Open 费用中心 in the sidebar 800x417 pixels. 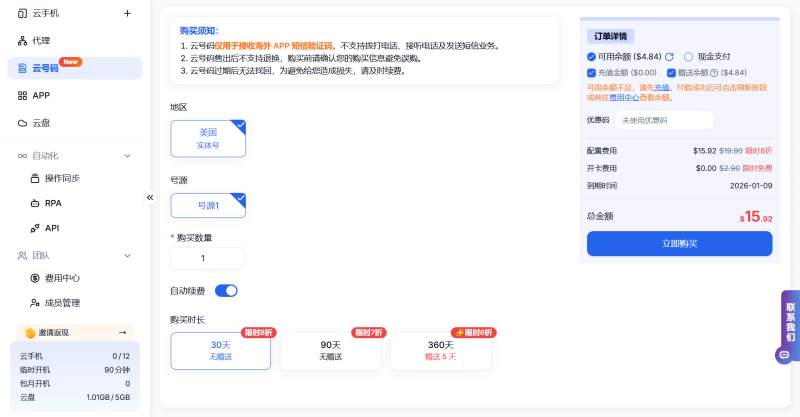(62, 278)
